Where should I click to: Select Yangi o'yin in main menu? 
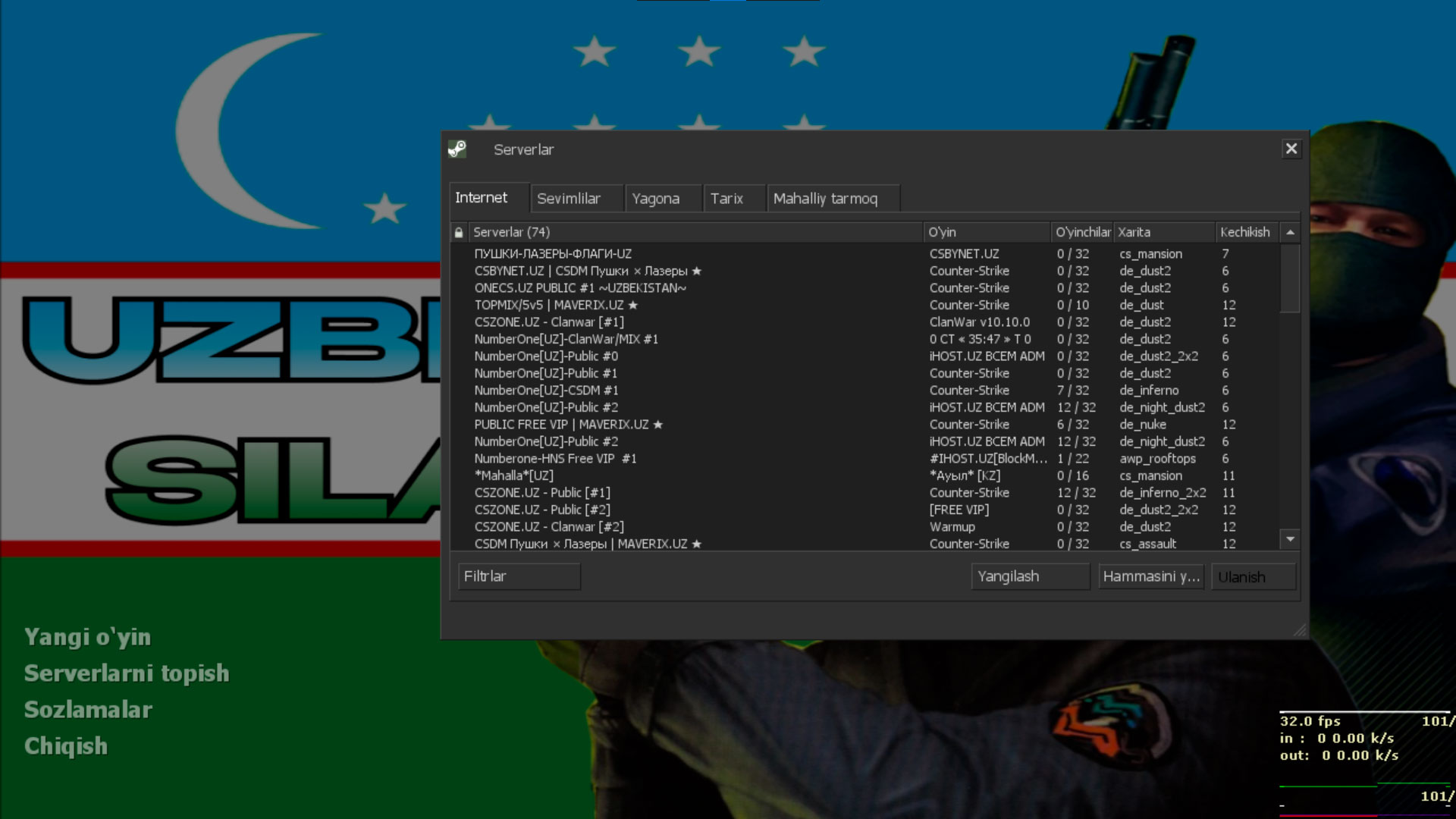[87, 637]
